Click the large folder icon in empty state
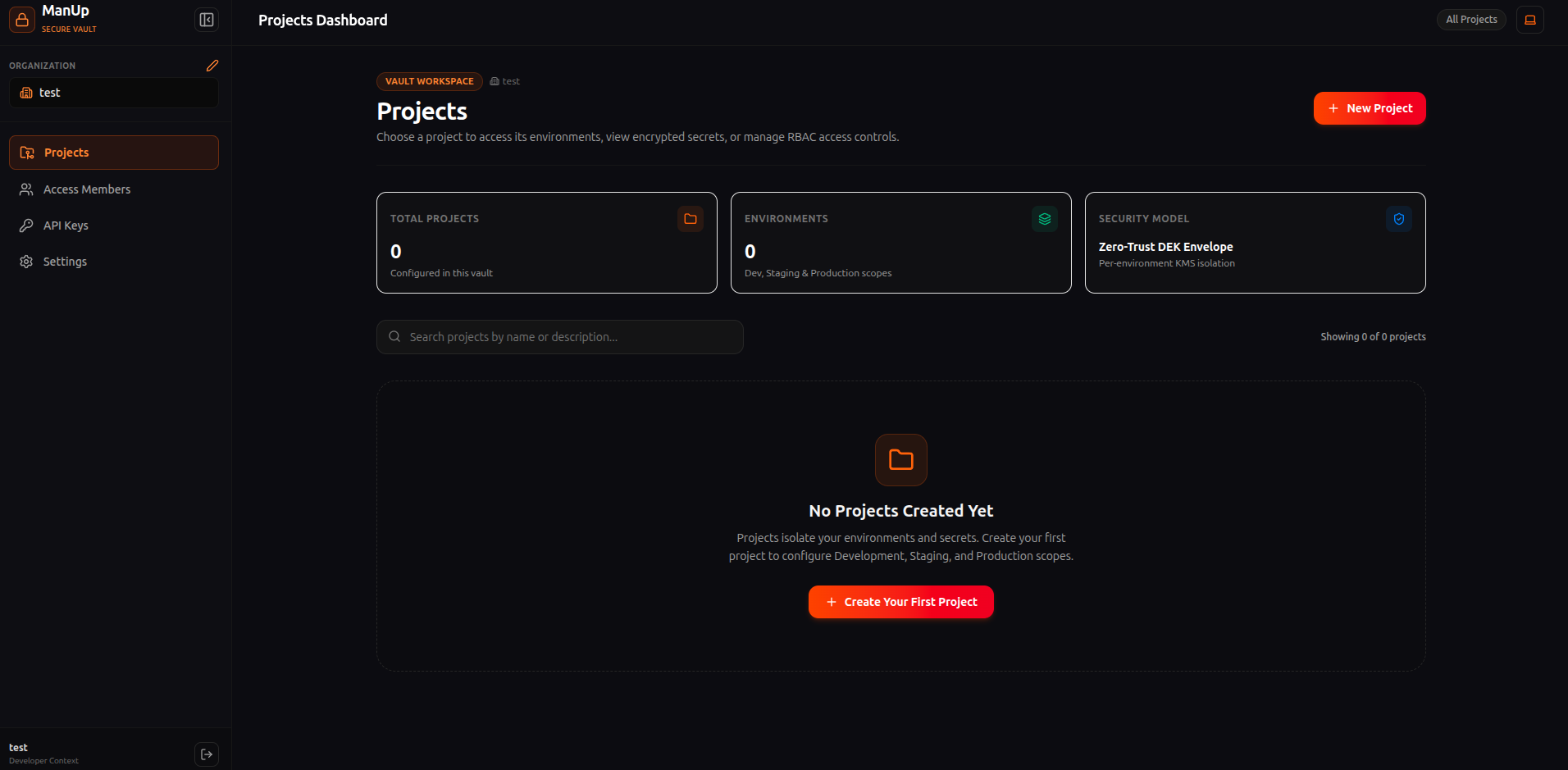The width and height of the screenshot is (1568, 770). 901,460
